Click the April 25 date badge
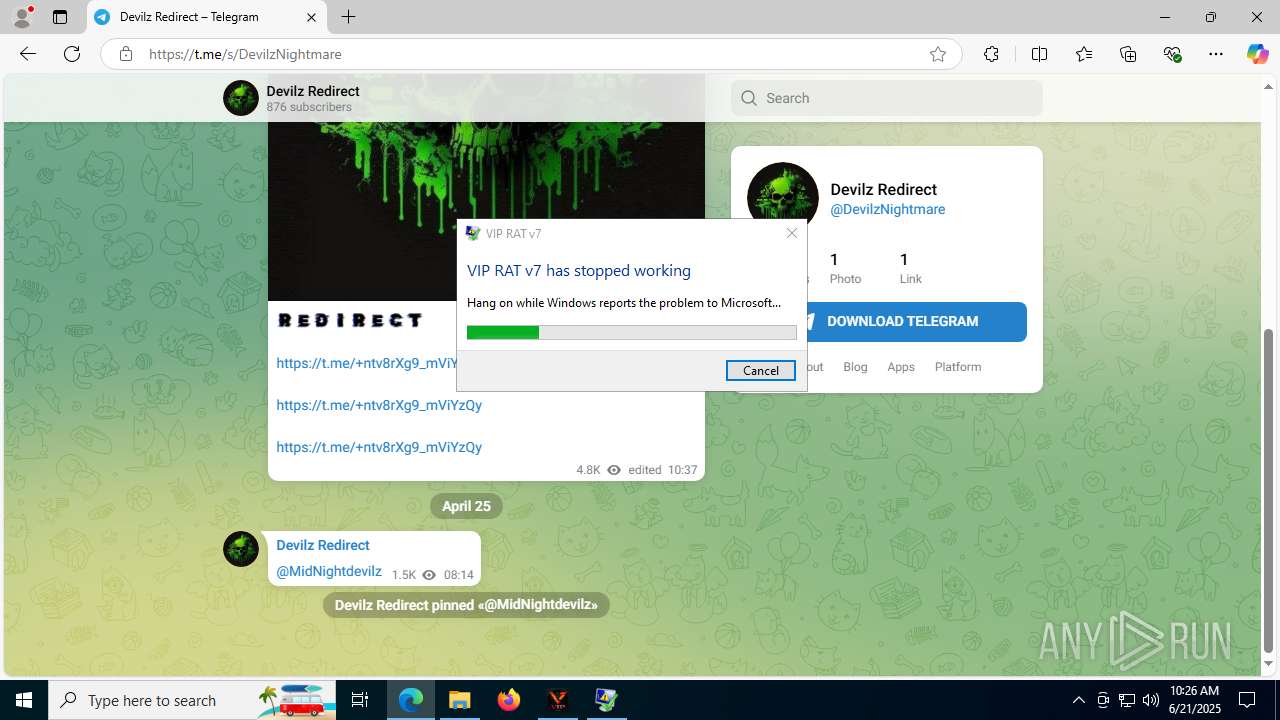This screenshot has width=1280, height=720. (466, 506)
